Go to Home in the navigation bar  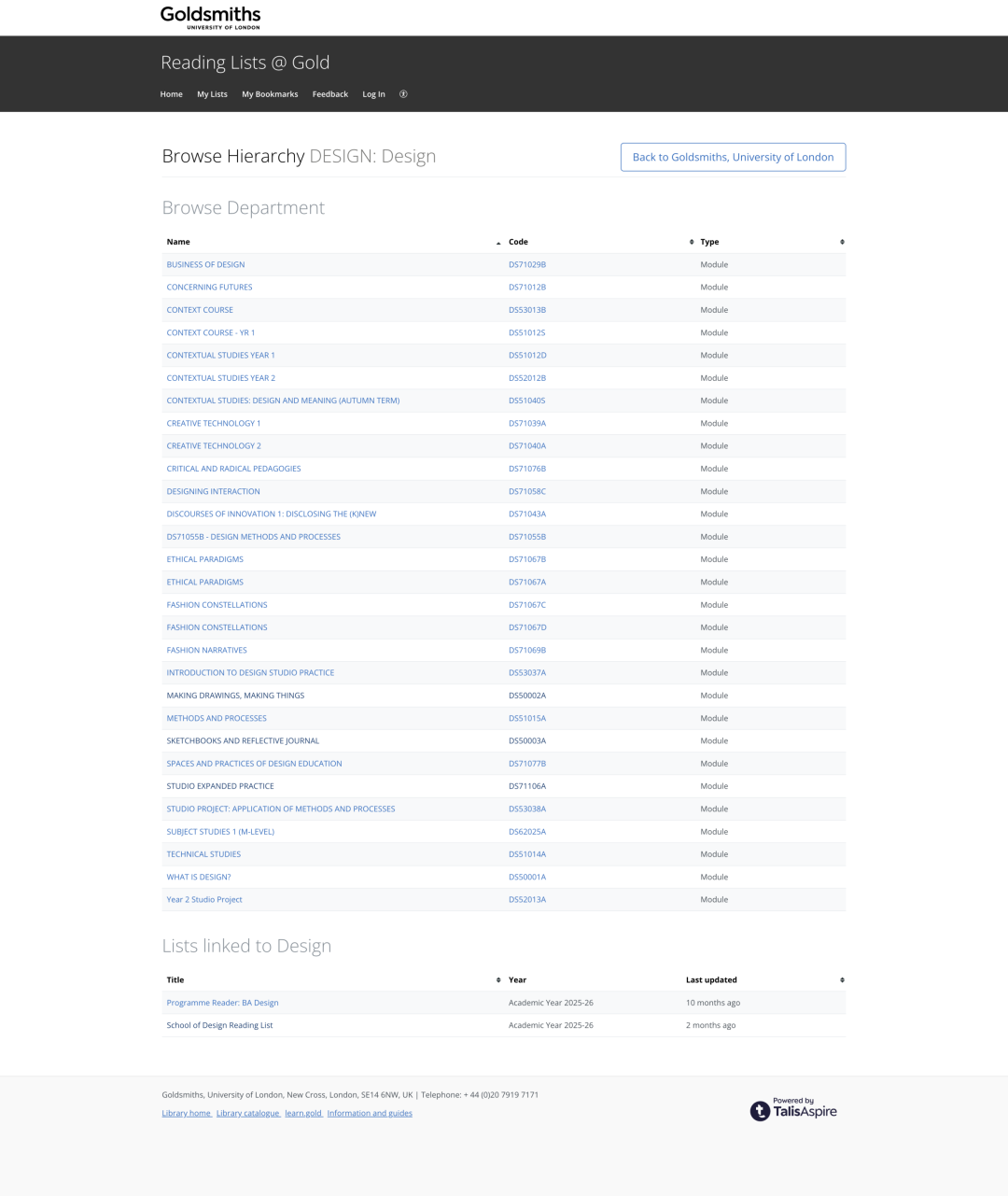[171, 94]
